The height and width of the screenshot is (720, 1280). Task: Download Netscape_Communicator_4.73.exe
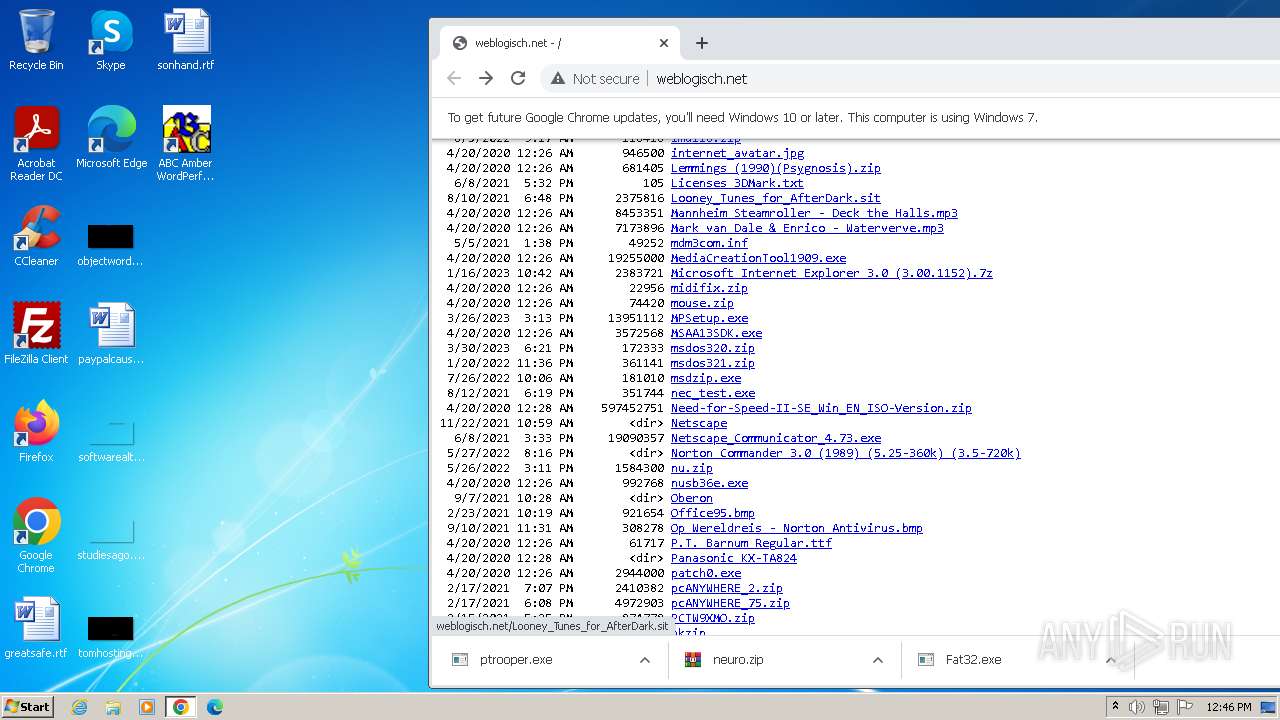pyautogui.click(x=776, y=438)
